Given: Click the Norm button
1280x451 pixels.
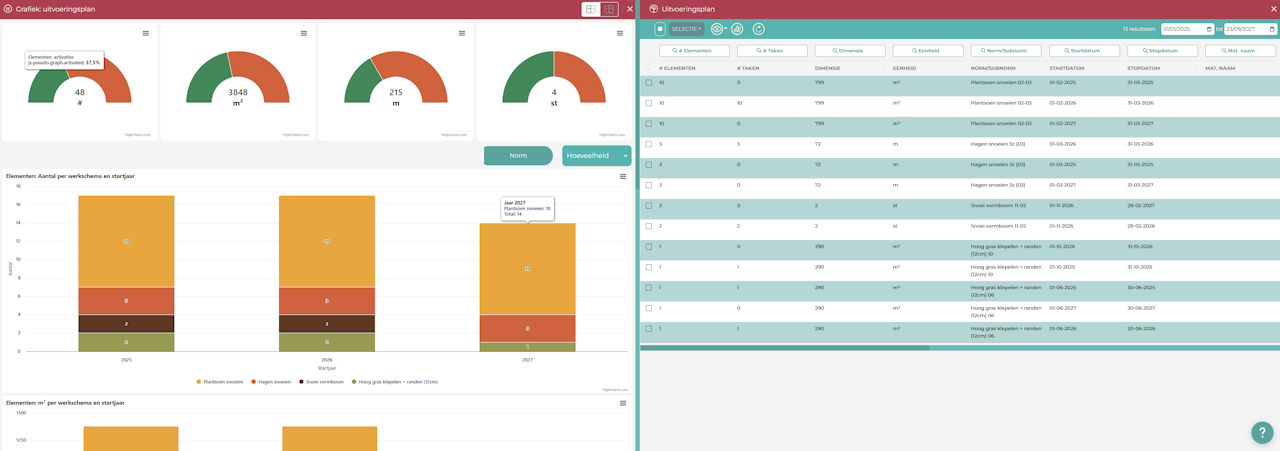Looking at the screenshot, I should click(x=518, y=156).
